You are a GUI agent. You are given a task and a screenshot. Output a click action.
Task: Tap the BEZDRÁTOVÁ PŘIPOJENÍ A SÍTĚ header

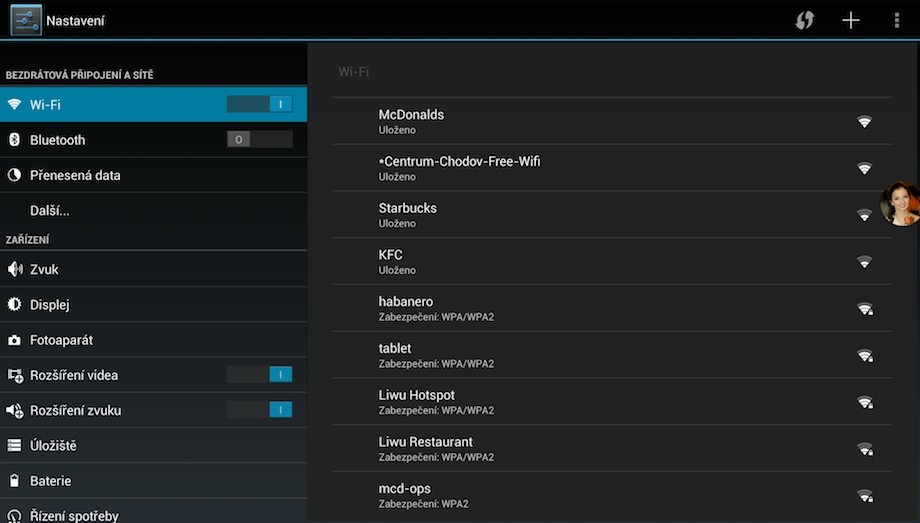pyautogui.click(x=79, y=75)
